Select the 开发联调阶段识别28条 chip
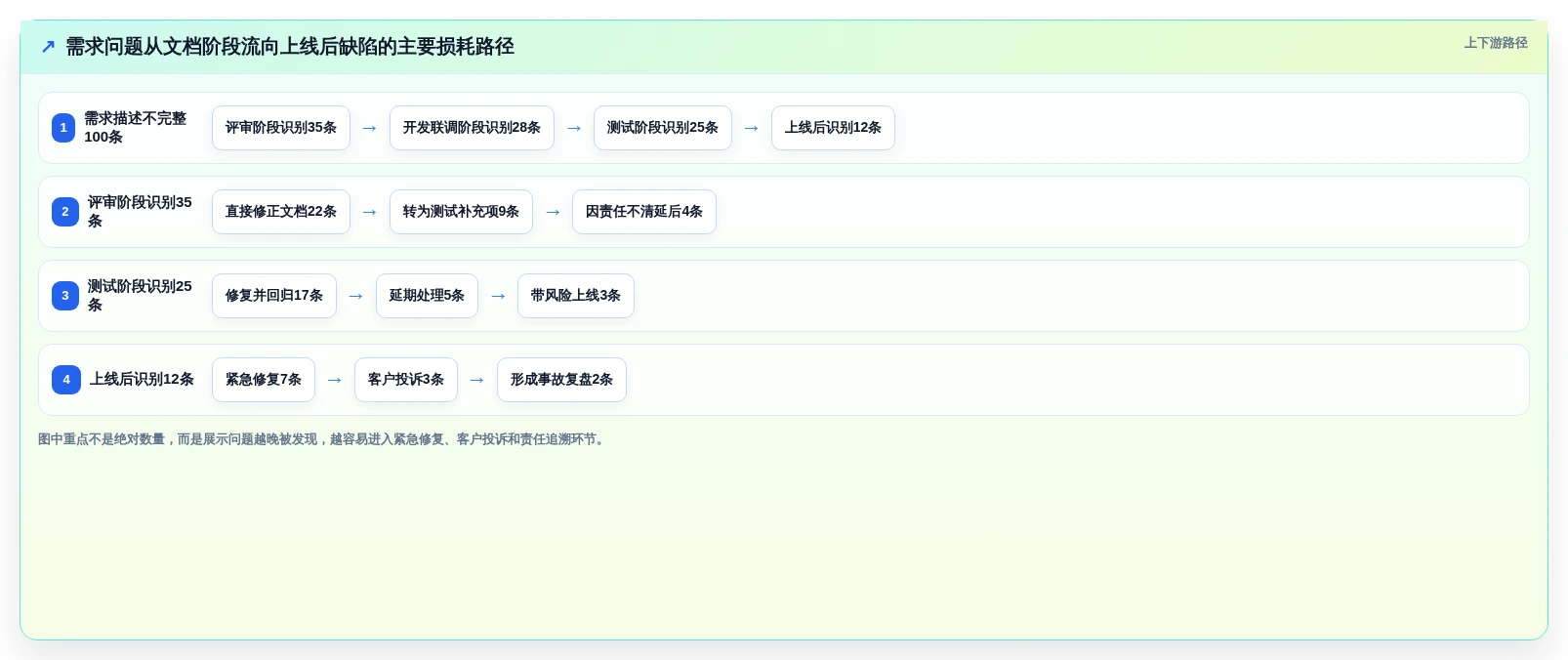The width and height of the screenshot is (1568, 660). pos(472,128)
